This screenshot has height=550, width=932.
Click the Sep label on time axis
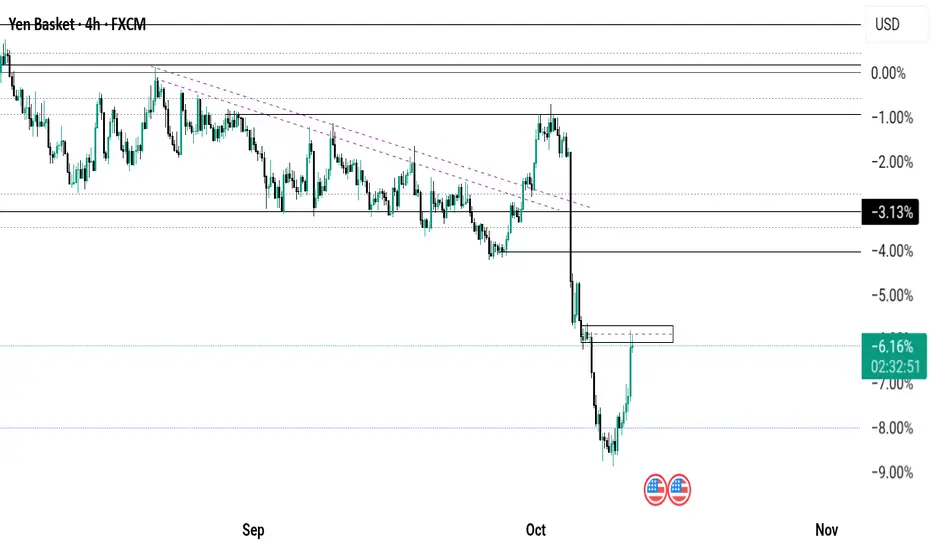(x=253, y=530)
